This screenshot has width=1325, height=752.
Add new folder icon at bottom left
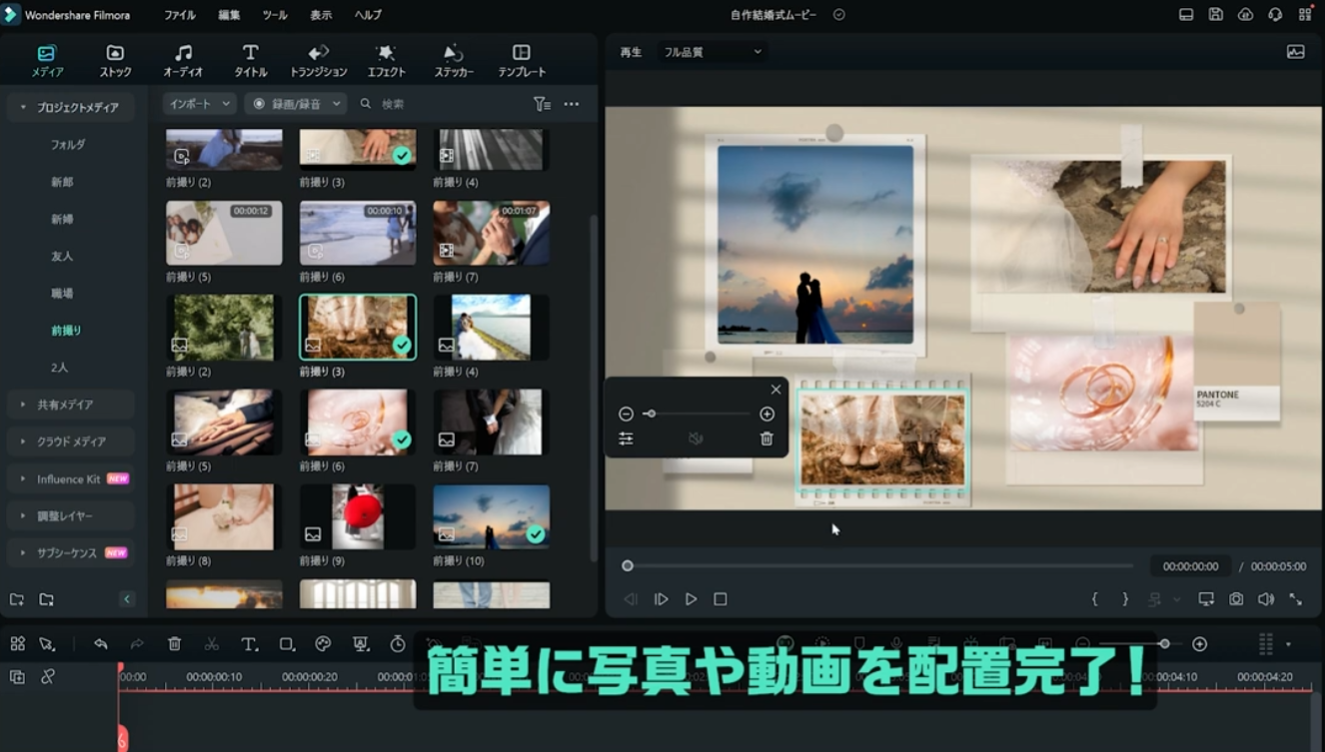(17, 600)
